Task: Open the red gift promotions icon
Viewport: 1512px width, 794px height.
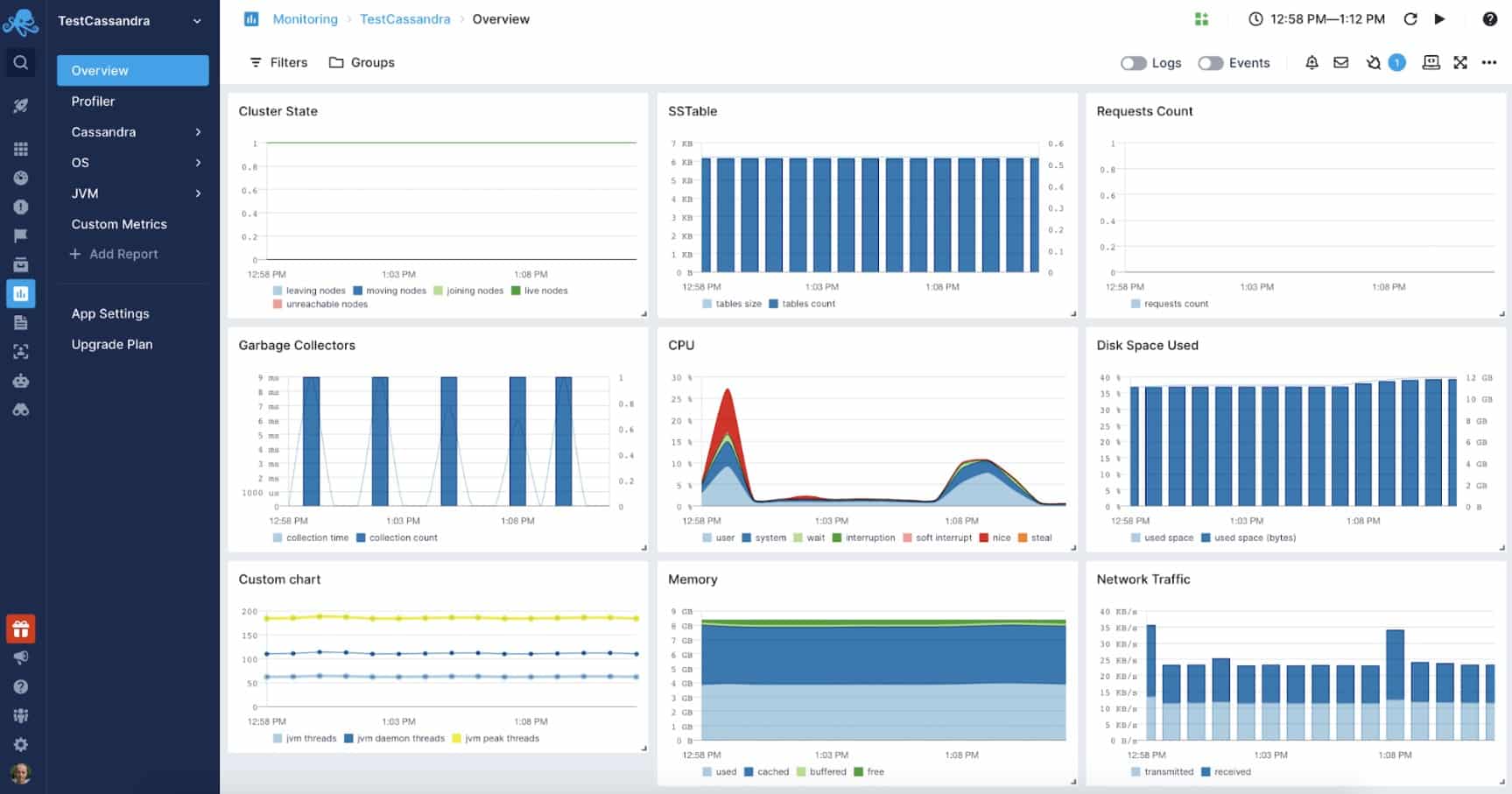Action: (x=21, y=629)
